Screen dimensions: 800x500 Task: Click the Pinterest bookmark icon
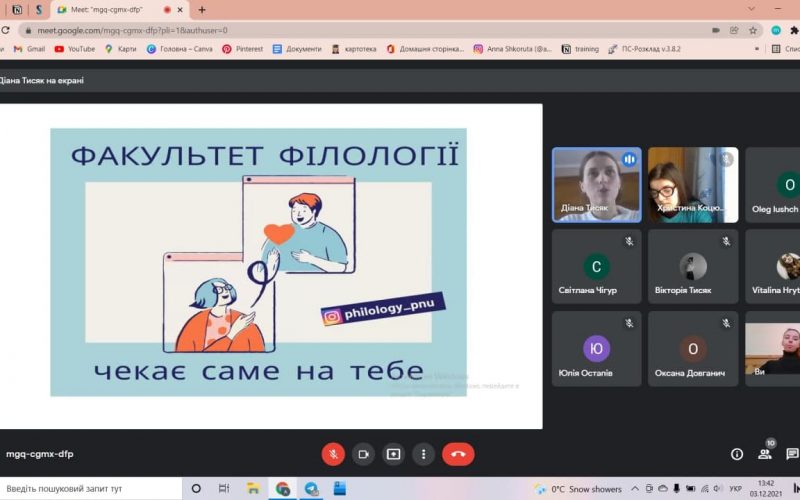[227, 49]
